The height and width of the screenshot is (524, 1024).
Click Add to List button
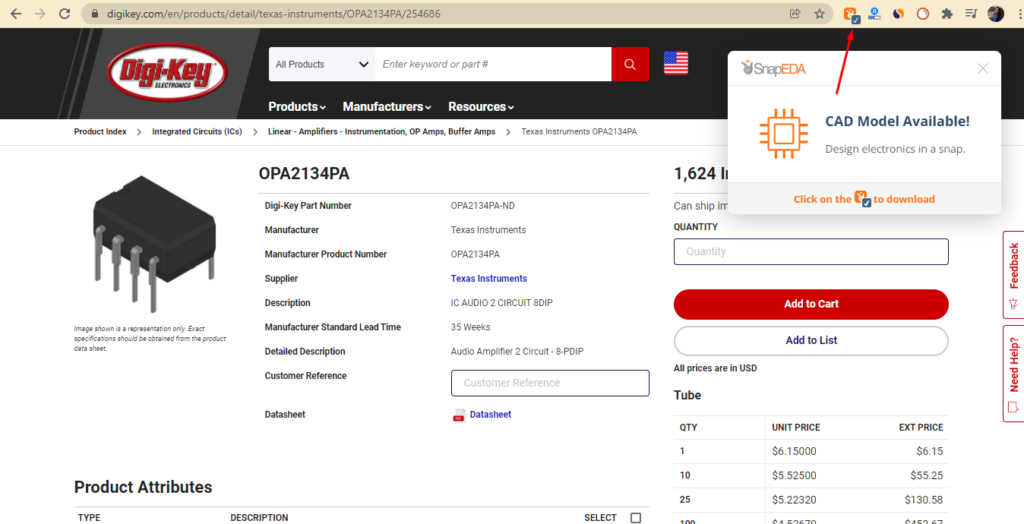tap(811, 340)
